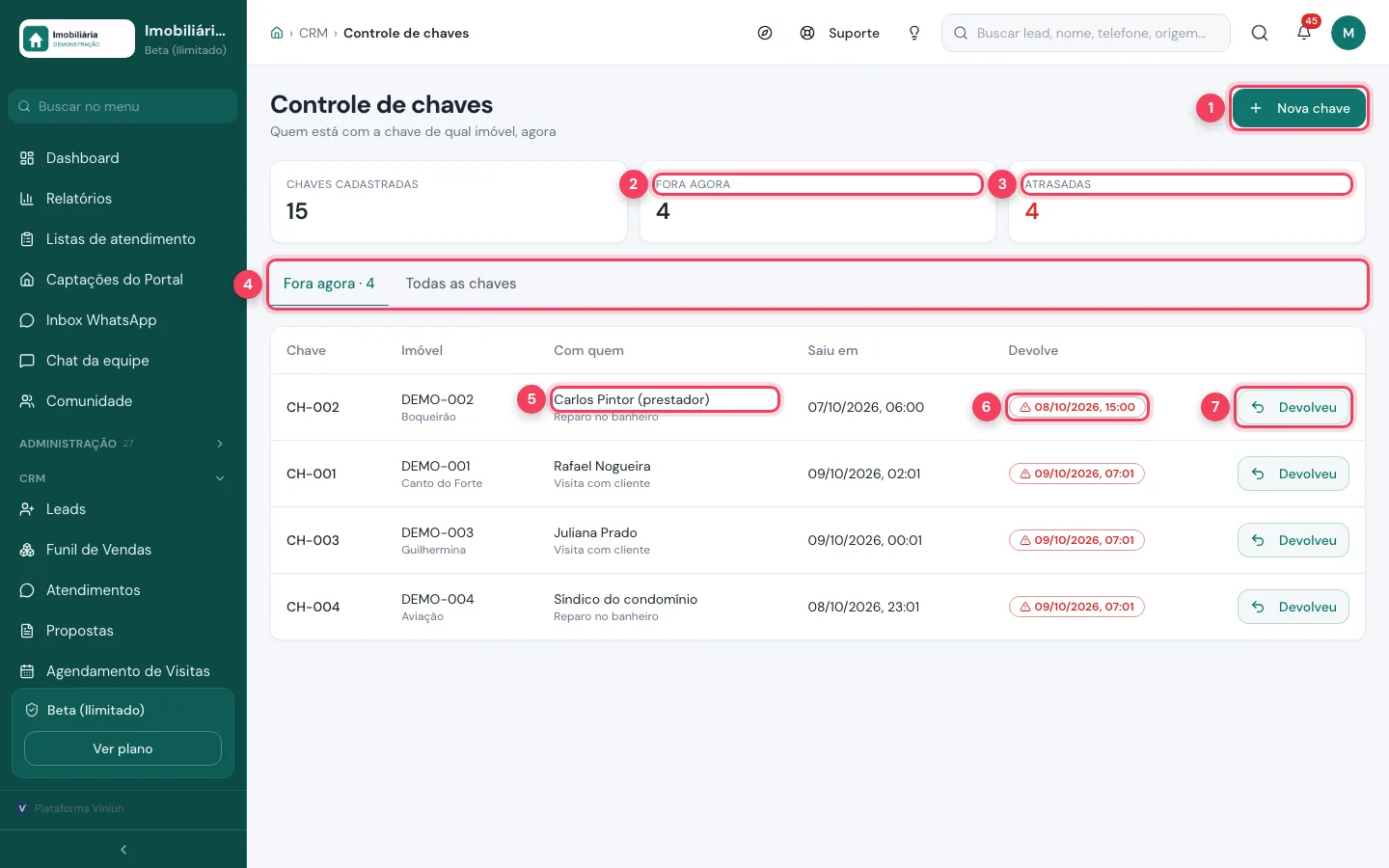1389x868 pixels.
Task: Focus the Buscar lead search field
Action: (x=1086, y=33)
